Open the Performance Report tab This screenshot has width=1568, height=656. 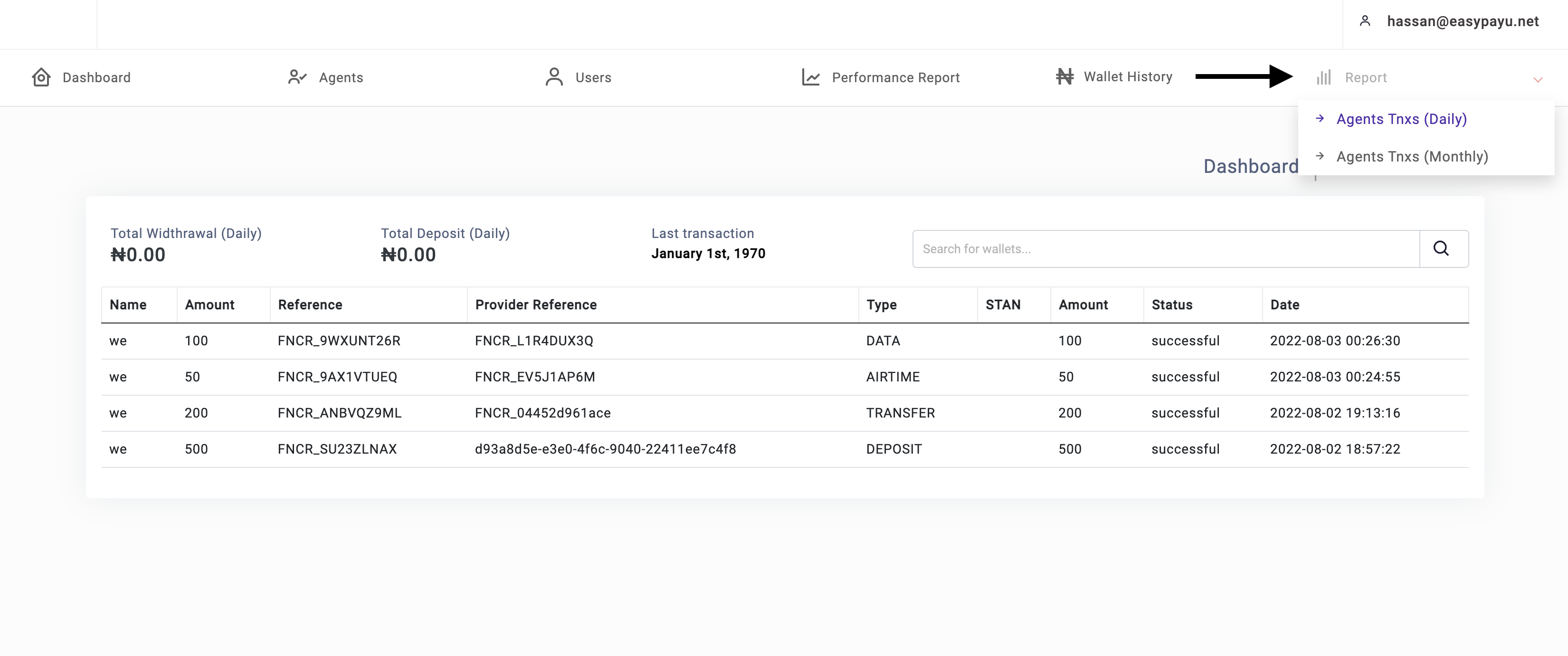click(895, 77)
